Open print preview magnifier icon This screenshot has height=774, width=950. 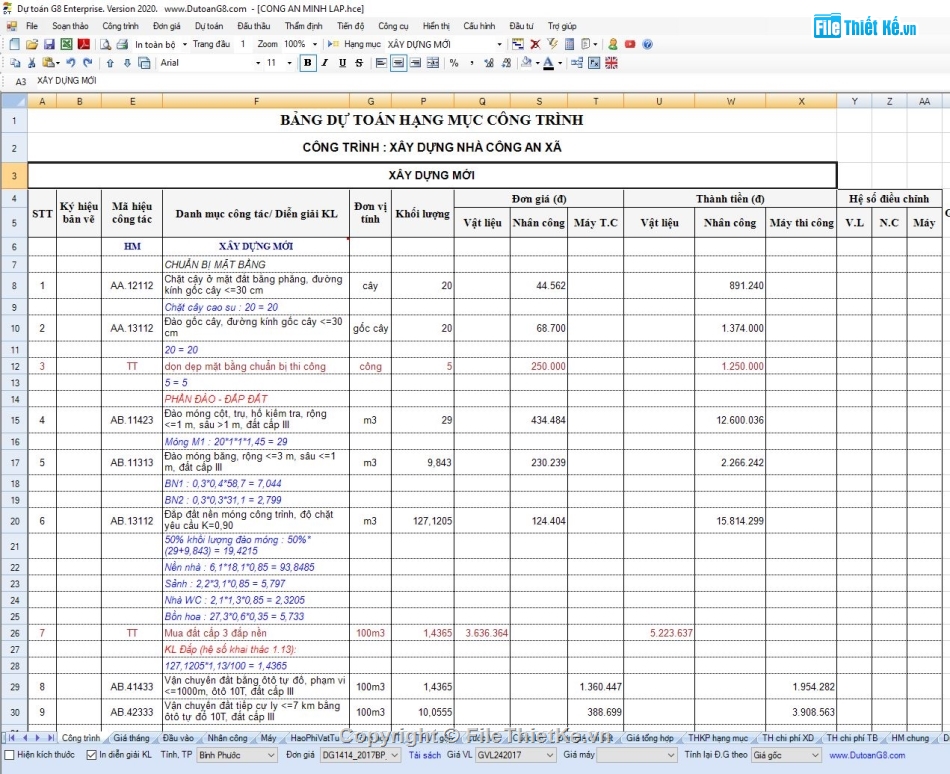tap(105, 44)
